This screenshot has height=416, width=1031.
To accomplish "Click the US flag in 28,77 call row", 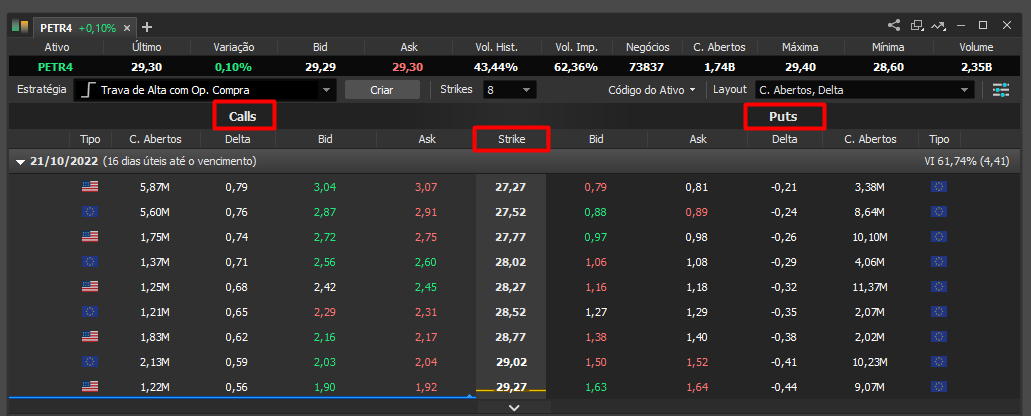I will coord(90,336).
